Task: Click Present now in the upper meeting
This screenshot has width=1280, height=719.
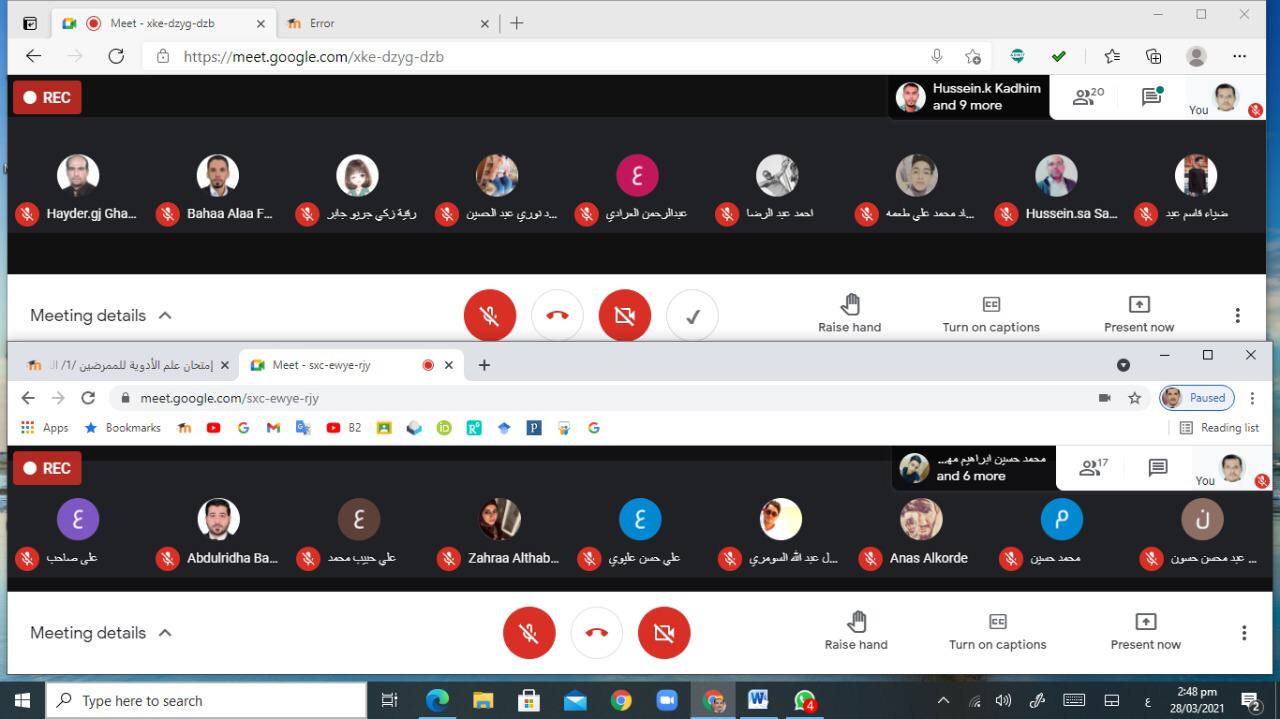Action: tap(1138, 313)
